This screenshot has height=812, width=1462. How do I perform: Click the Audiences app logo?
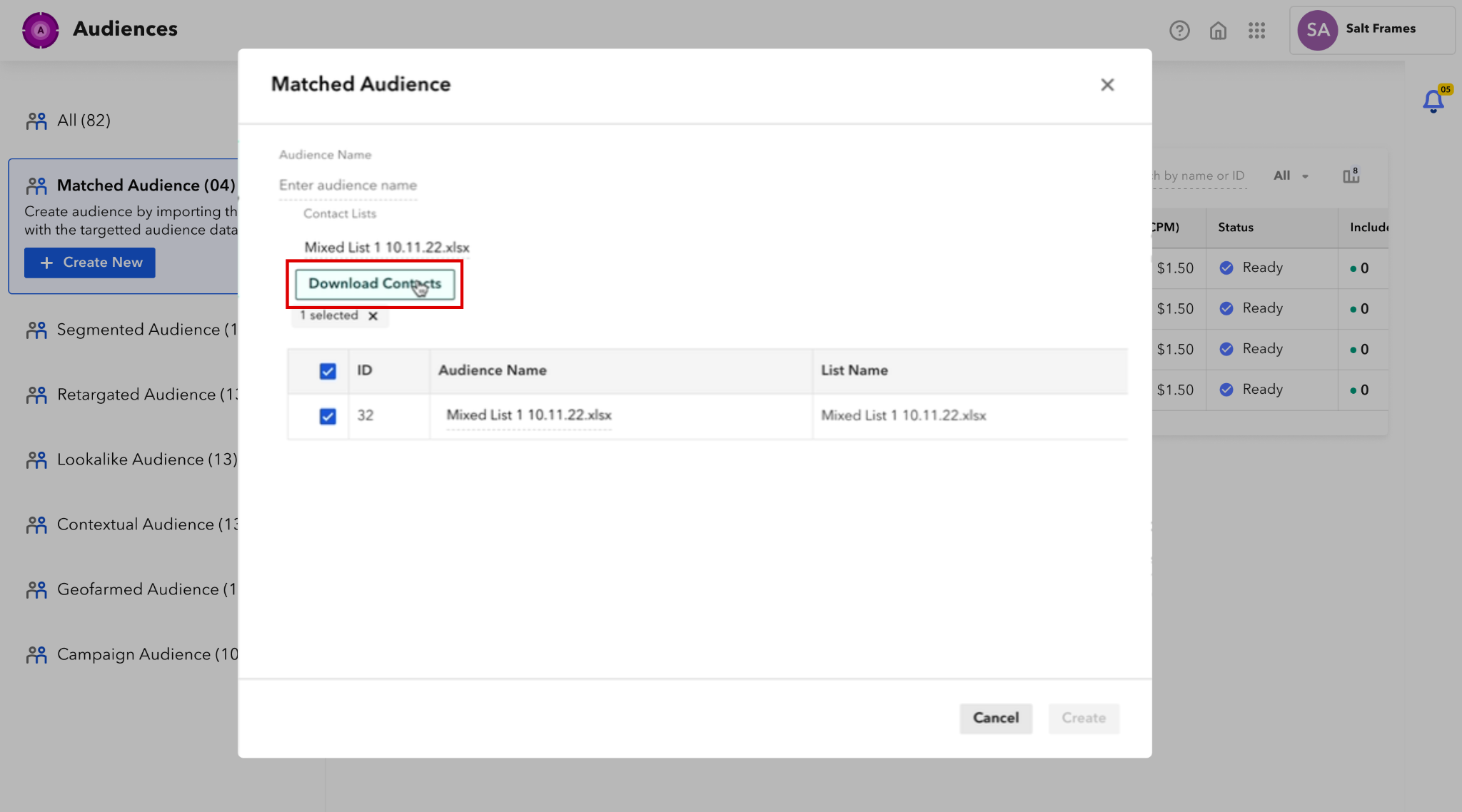pos(41,30)
